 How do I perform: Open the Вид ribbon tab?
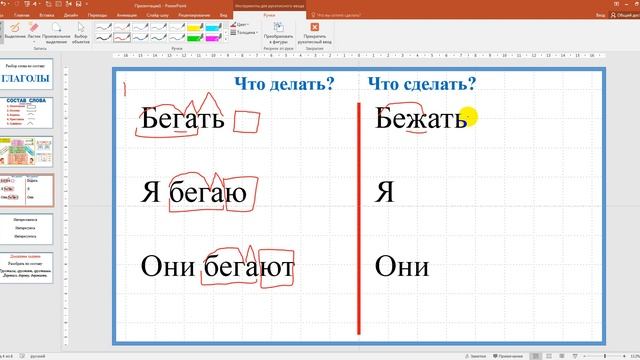point(223,15)
